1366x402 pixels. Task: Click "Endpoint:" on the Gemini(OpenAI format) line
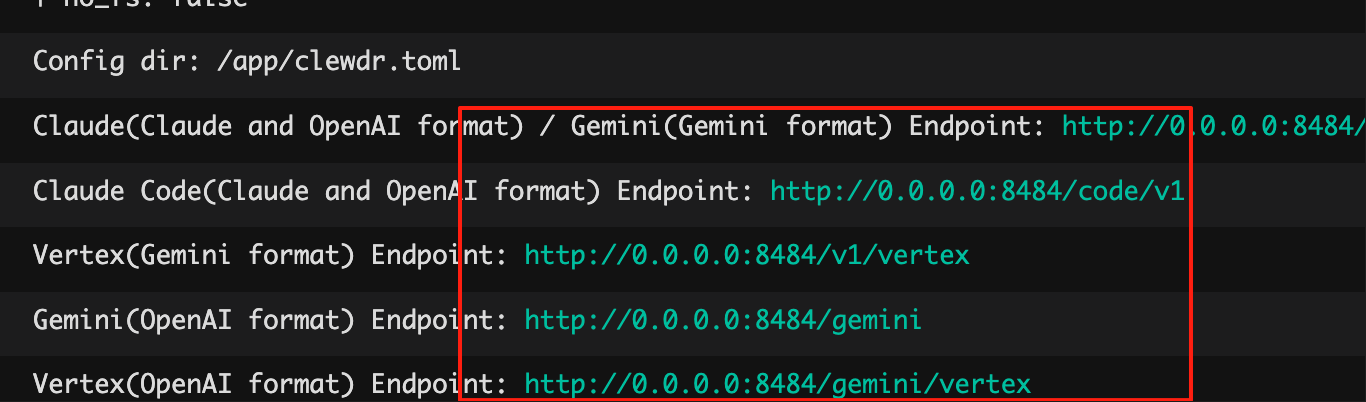pyautogui.click(x=440, y=320)
